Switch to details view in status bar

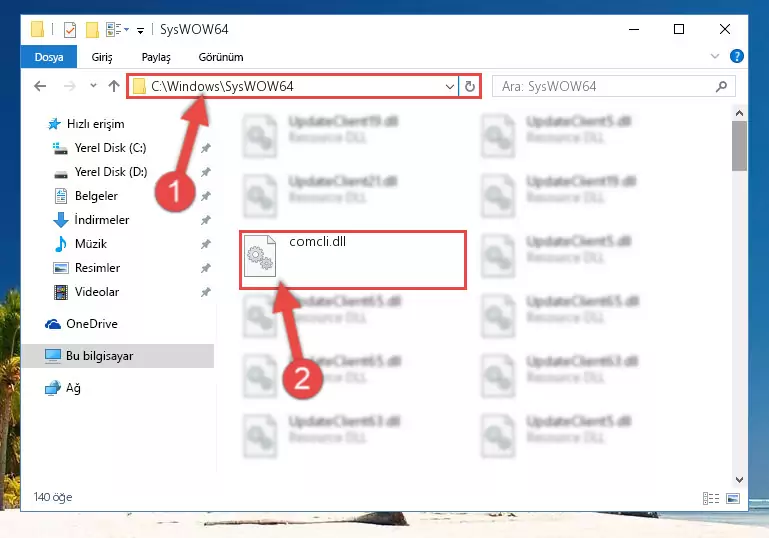[x=711, y=499]
